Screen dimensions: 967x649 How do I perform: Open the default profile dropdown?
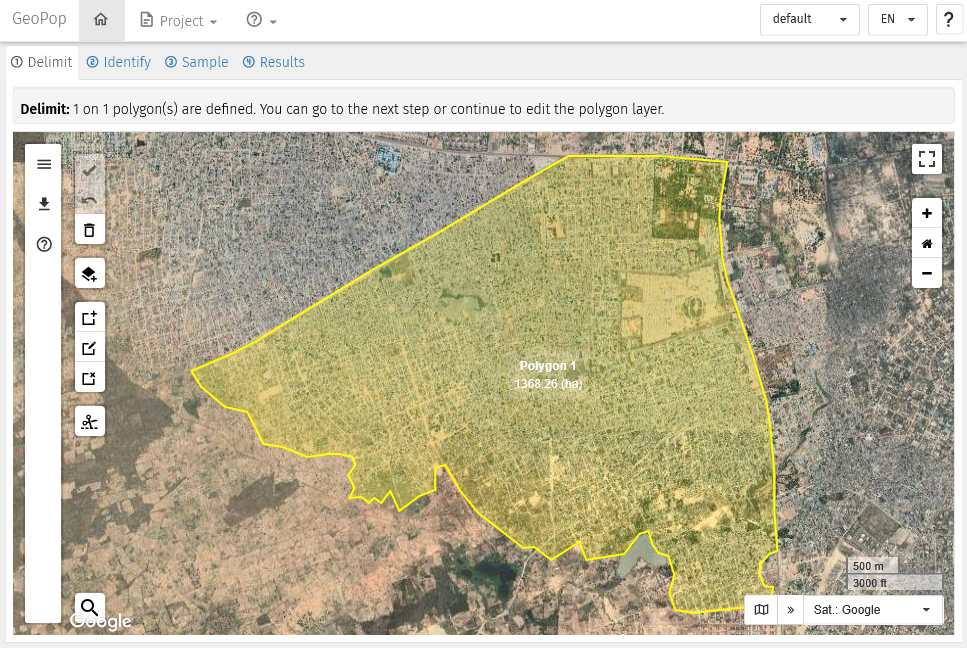(809, 20)
